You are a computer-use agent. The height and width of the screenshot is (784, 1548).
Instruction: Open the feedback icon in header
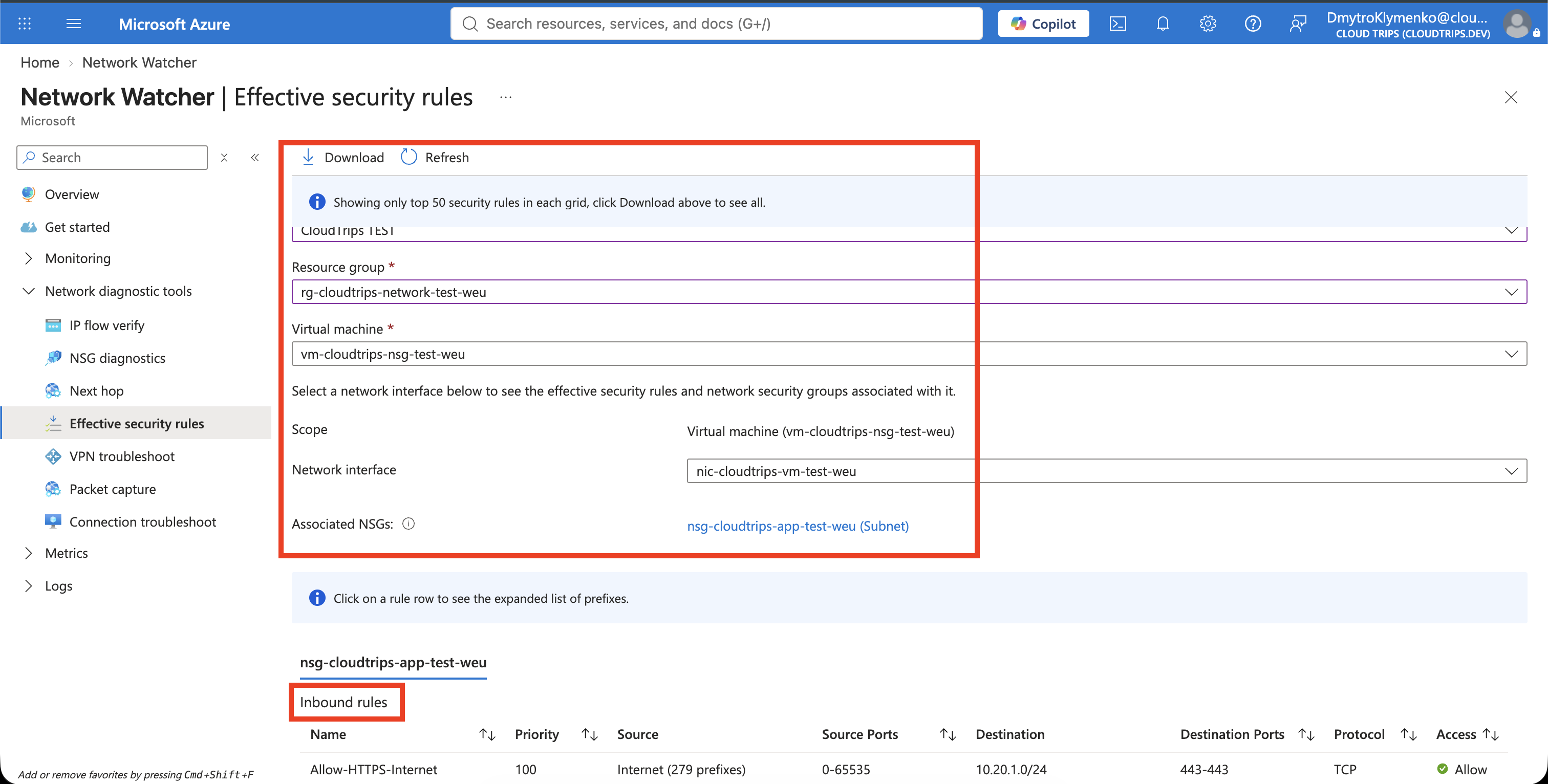pos(1298,24)
